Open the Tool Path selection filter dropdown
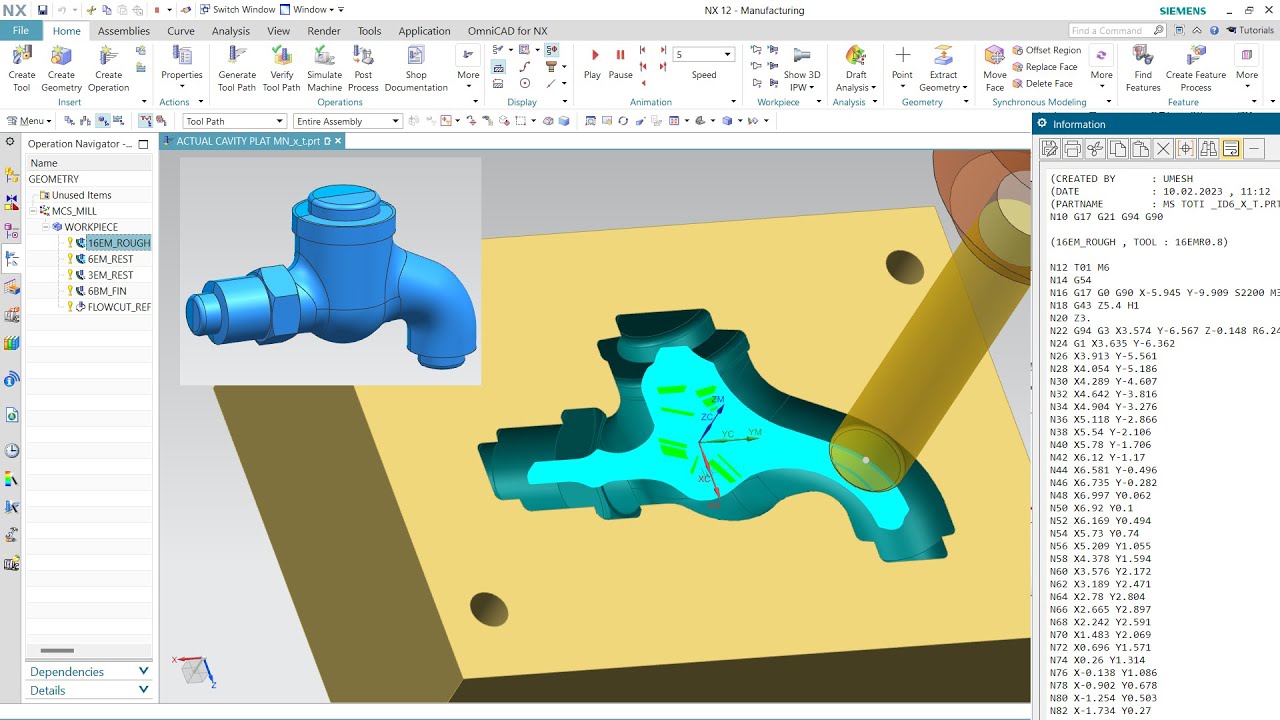 coord(279,121)
